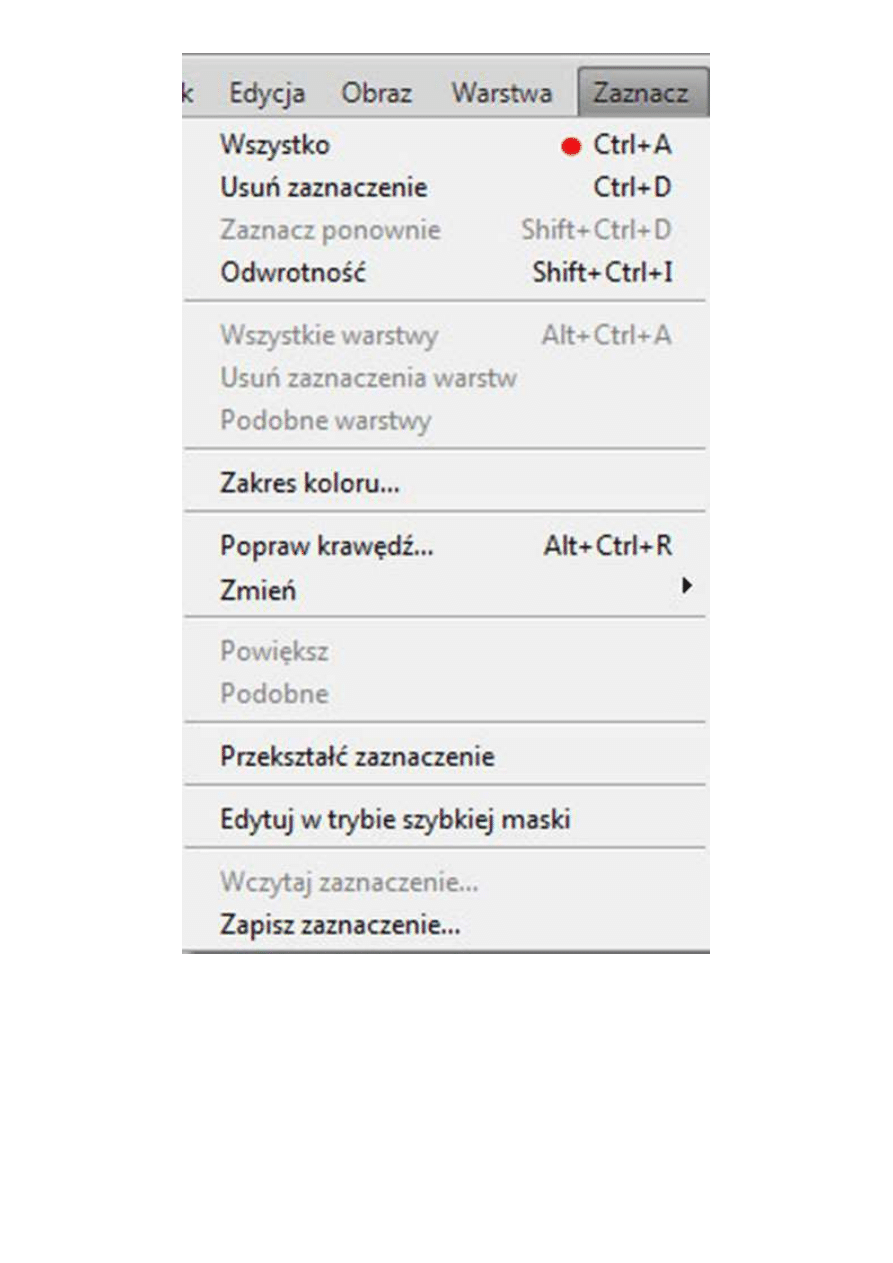
Task: Launch Popraw krawędź... command
Action: click(327, 547)
